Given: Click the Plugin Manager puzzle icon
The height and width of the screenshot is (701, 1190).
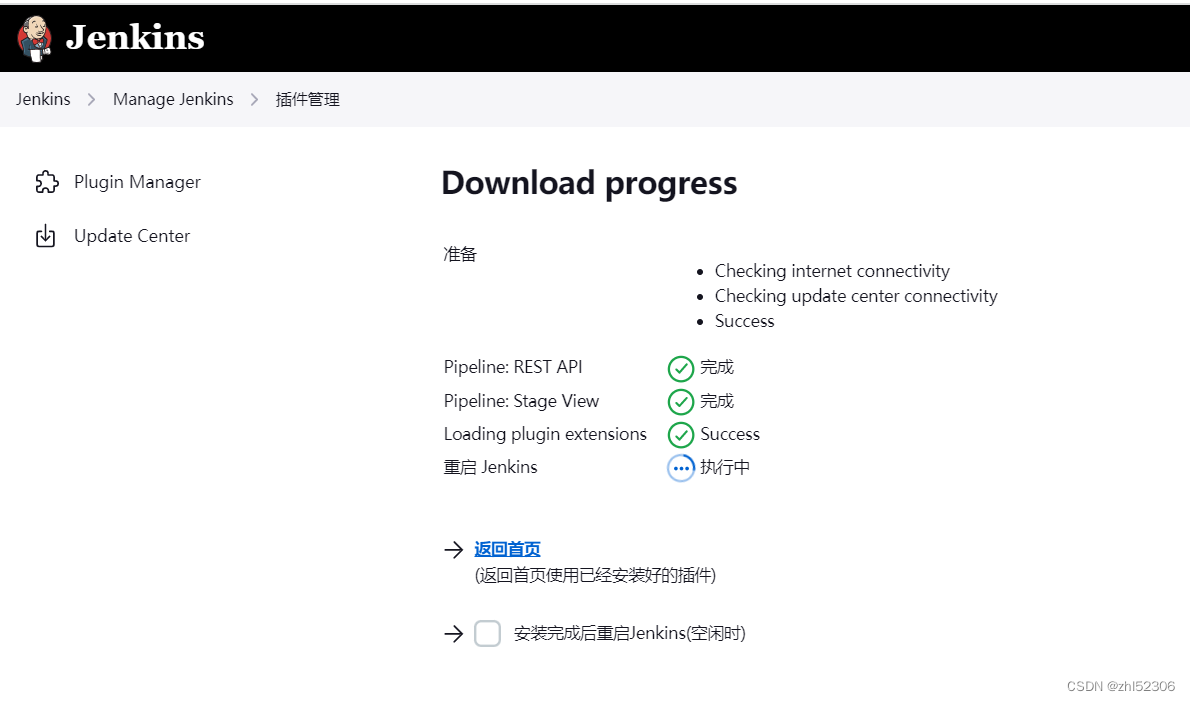Looking at the screenshot, I should (x=46, y=182).
